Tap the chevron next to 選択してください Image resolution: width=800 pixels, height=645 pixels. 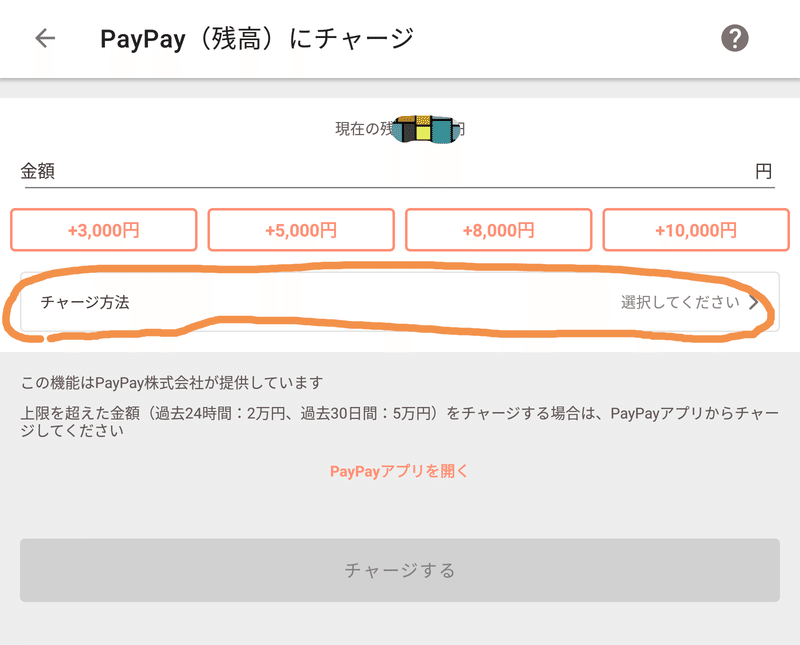(x=756, y=303)
